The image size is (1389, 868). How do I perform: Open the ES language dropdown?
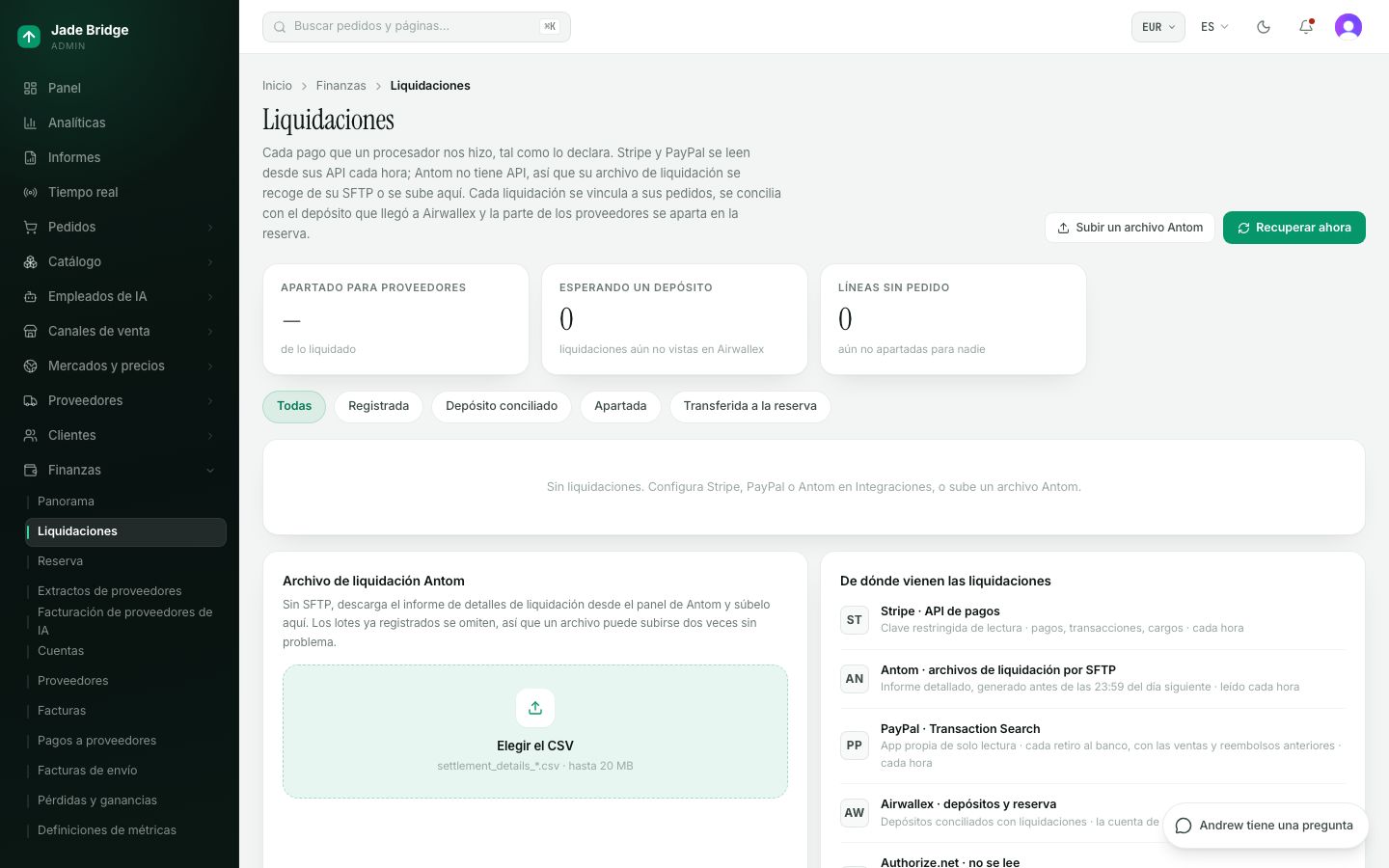click(x=1214, y=27)
